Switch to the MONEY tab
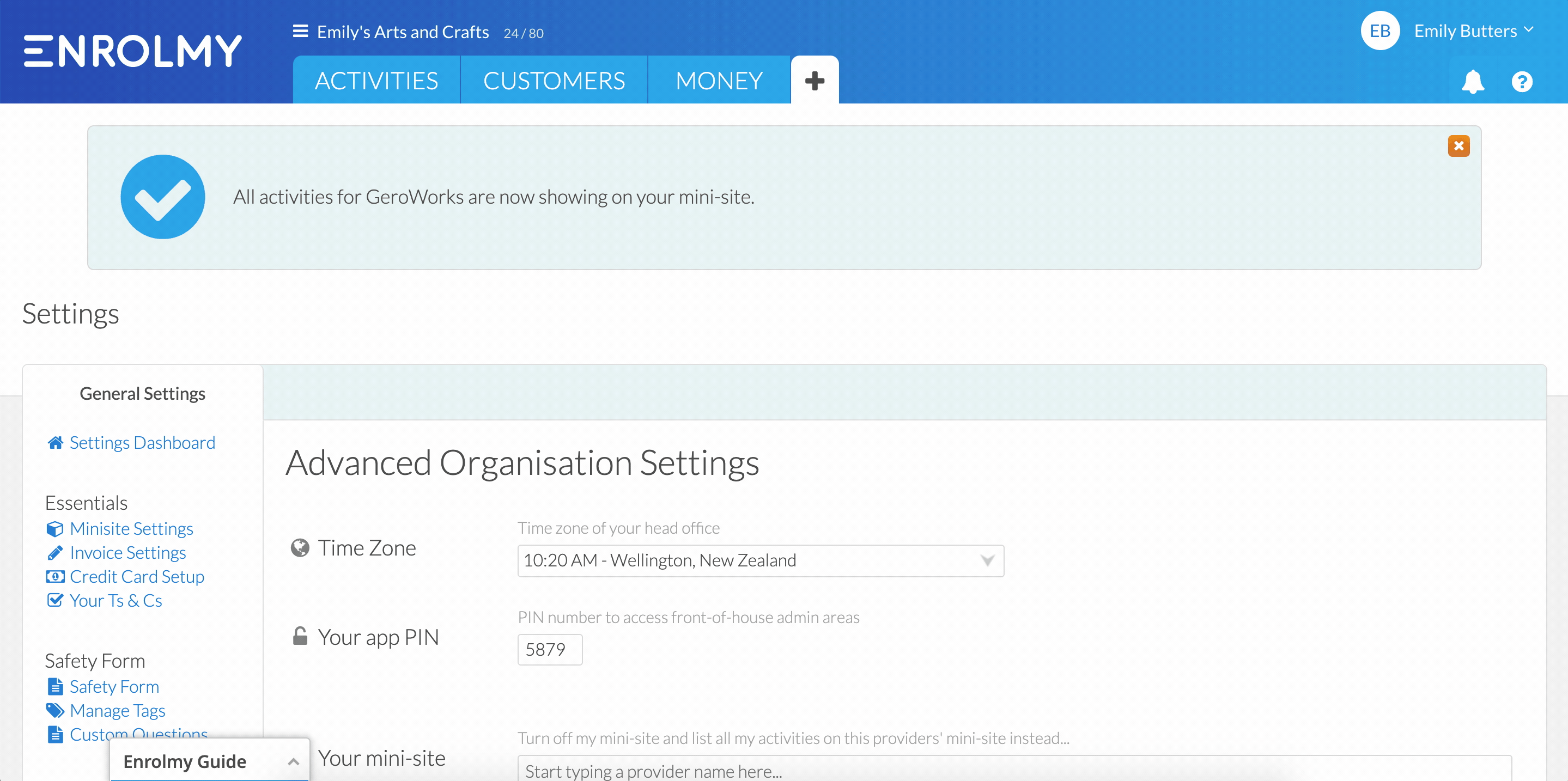1568x781 pixels. 719,81
